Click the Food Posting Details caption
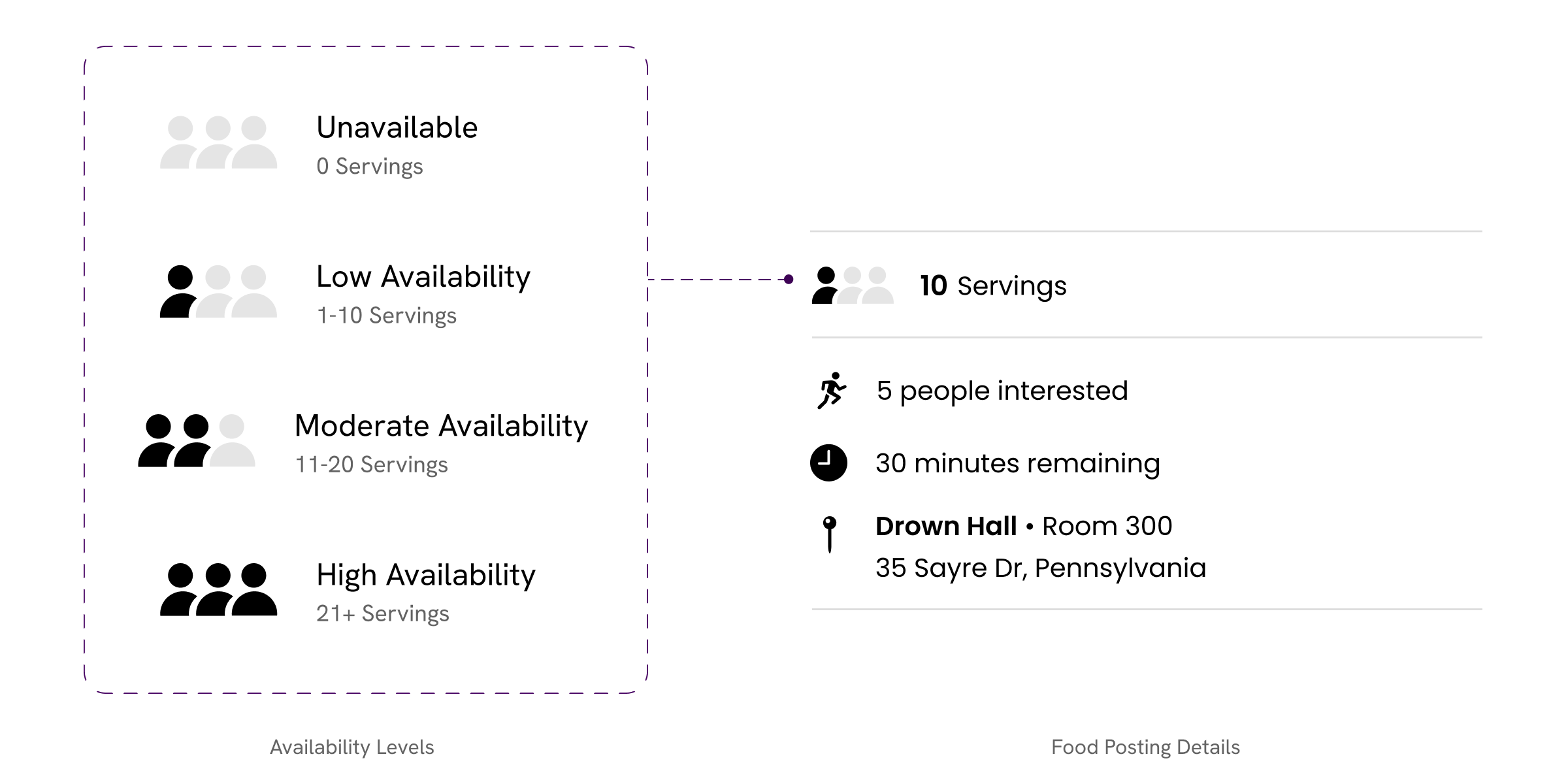The image size is (1568, 784). [1145, 747]
